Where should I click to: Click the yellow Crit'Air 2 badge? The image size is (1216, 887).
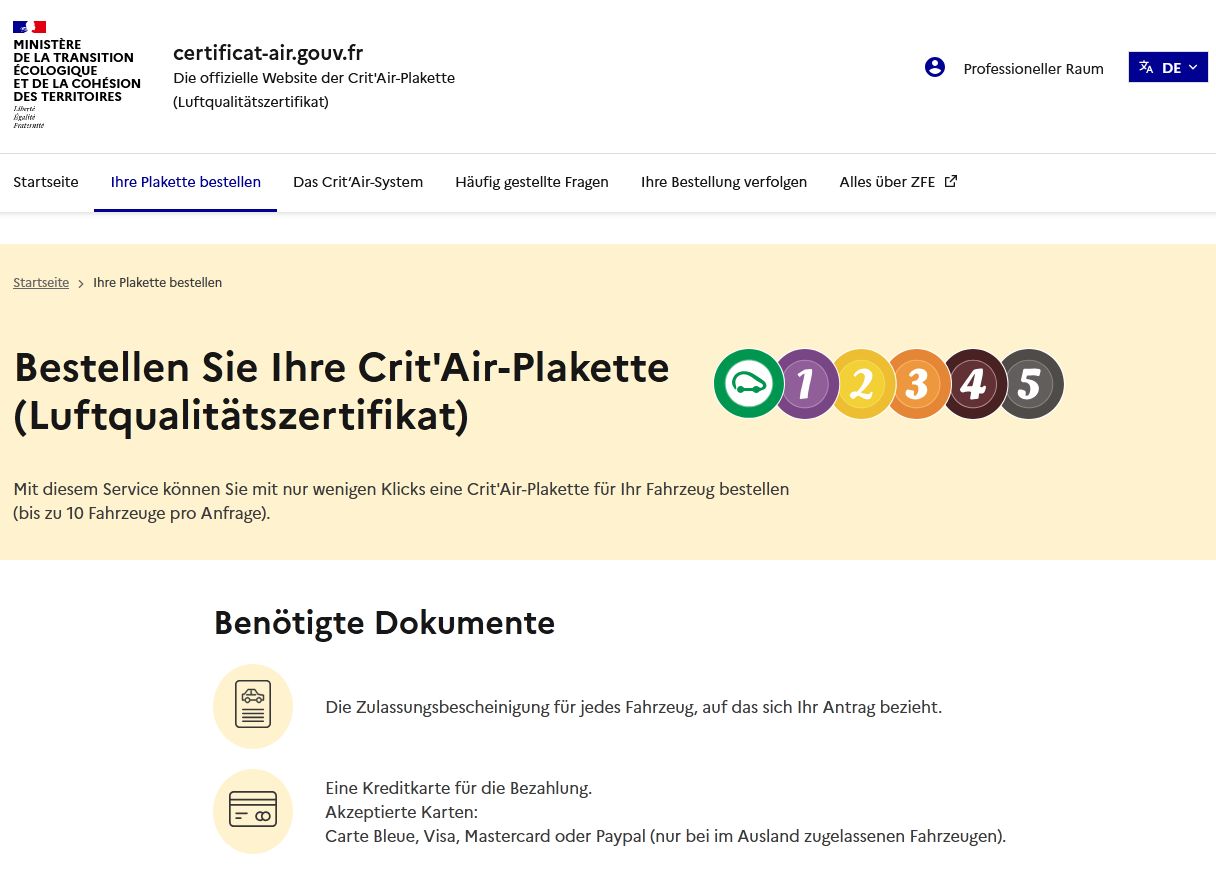(x=861, y=383)
